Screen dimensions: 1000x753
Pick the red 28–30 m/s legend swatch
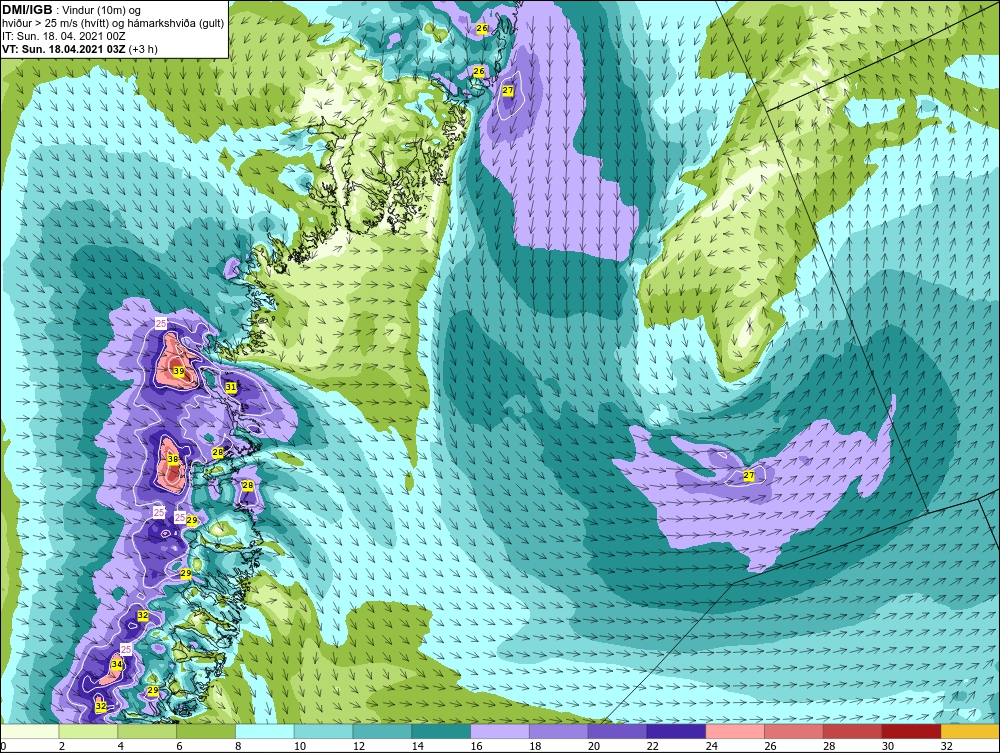pos(853,731)
